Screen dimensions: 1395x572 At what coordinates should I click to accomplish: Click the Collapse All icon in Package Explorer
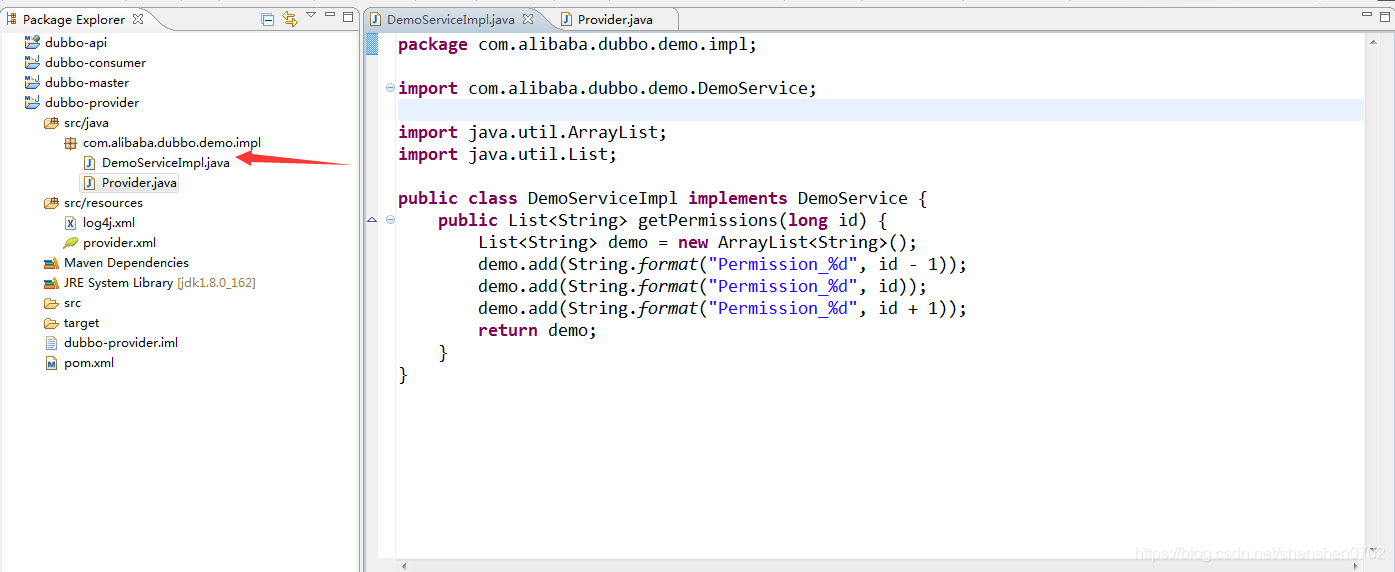coord(267,18)
